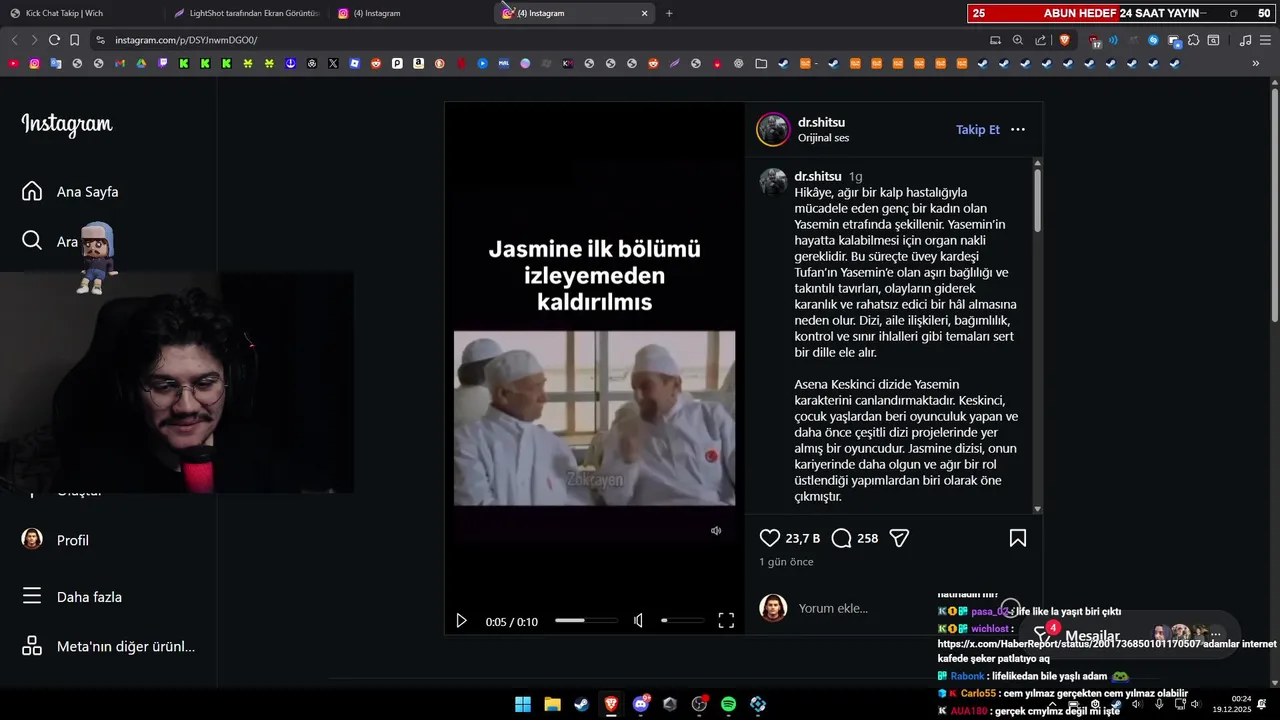Close the active Instagram tab
1280x720 pixels.
tap(644, 13)
